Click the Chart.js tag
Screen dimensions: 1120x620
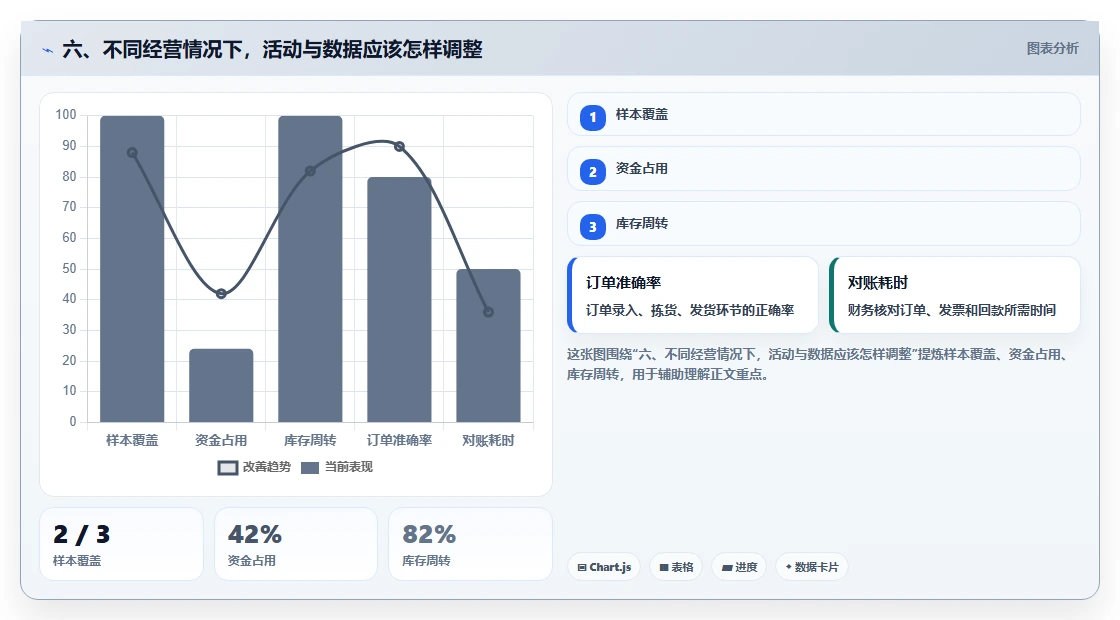point(604,567)
